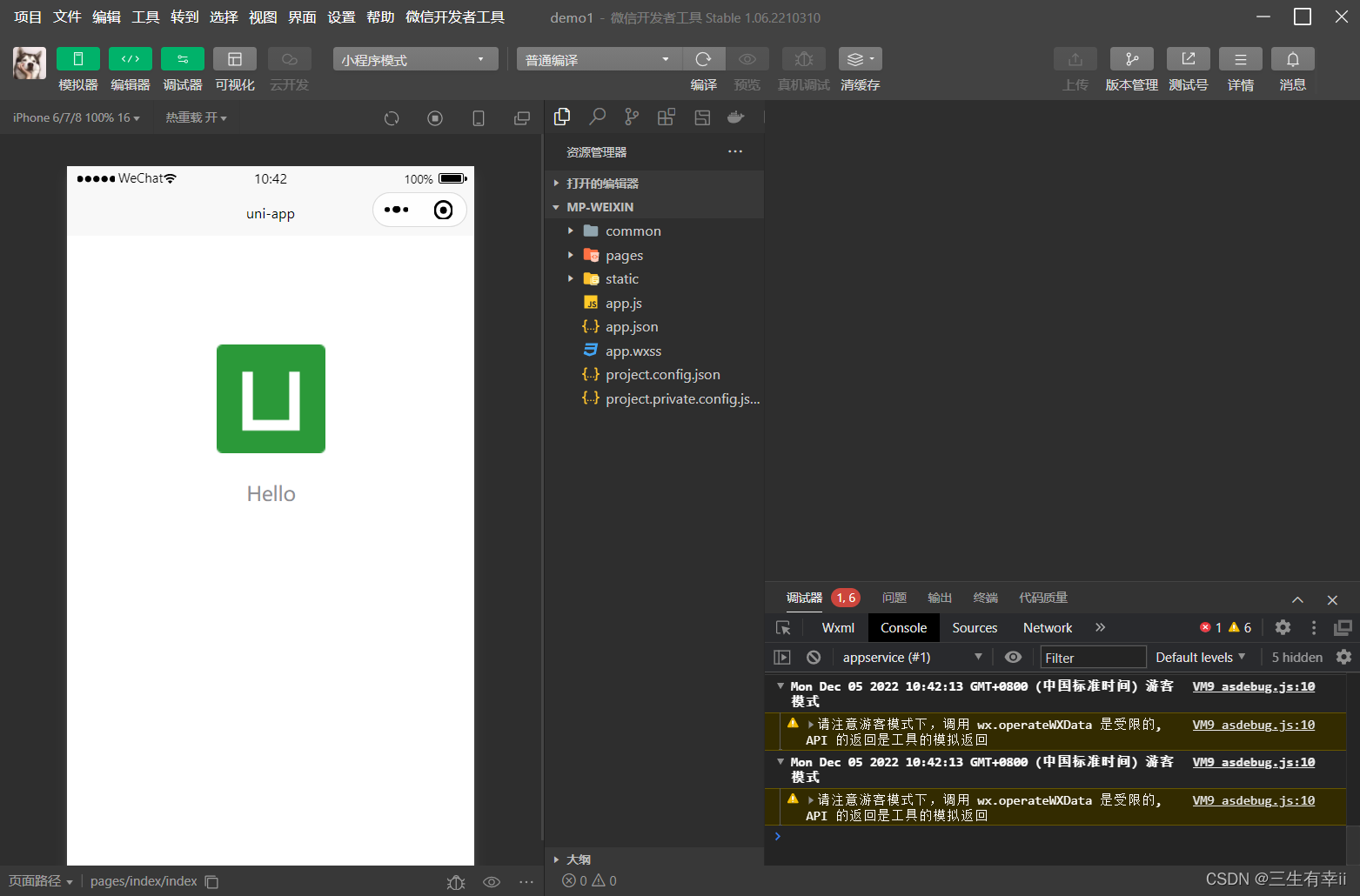Switch to the Network tab
The height and width of the screenshot is (896, 1360).
(1047, 627)
